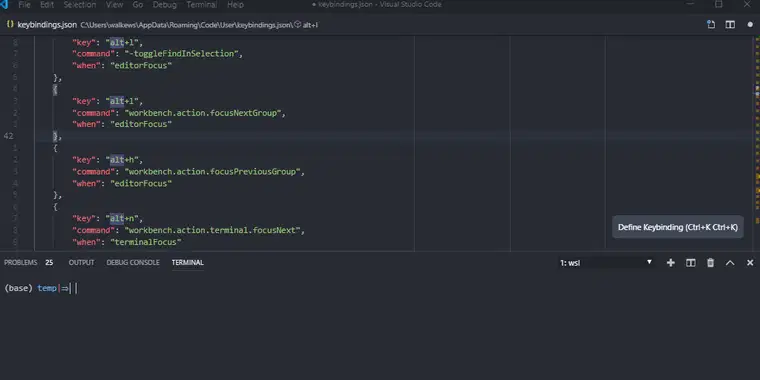Open the terminal selector '1: wsl' dropdown

pos(606,263)
